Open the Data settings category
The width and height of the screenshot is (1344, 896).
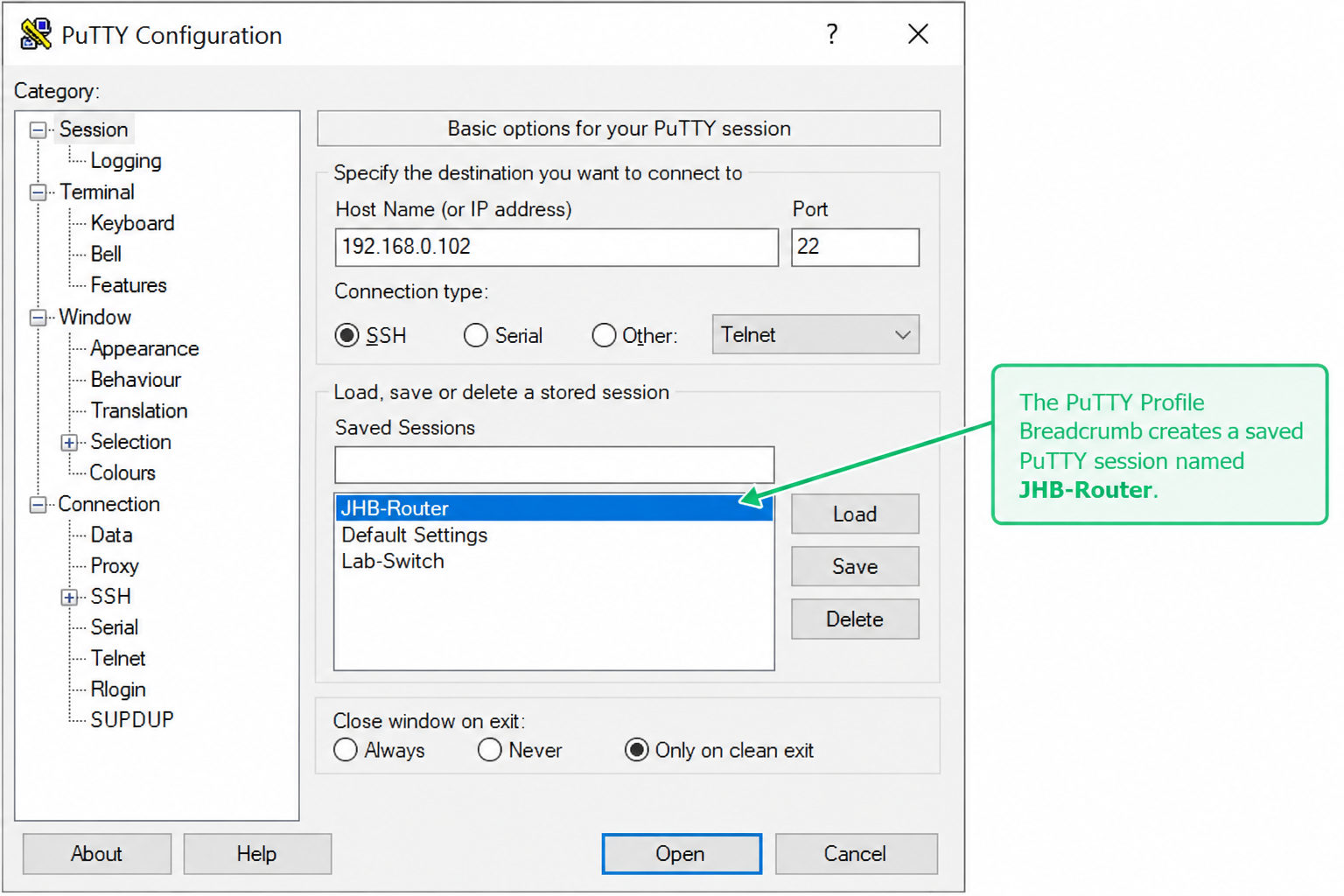111,535
